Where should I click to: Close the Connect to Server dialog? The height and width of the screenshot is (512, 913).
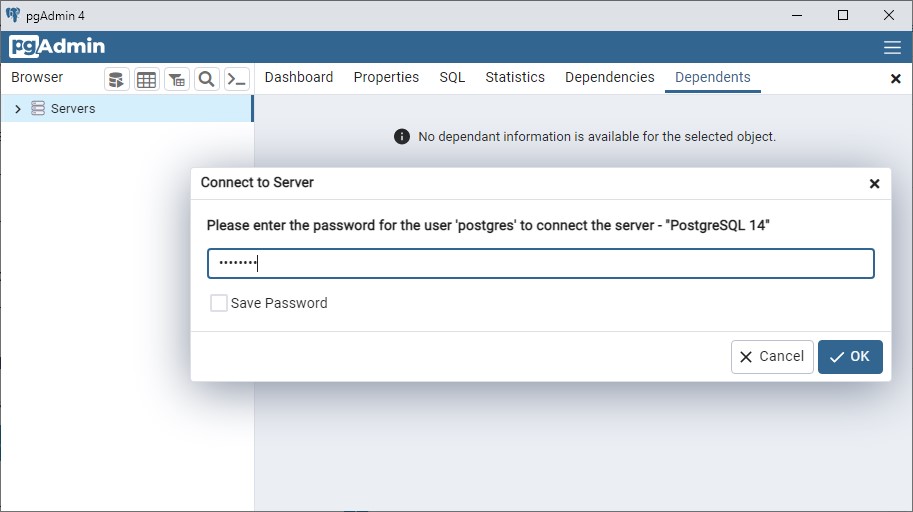coord(874,184)
